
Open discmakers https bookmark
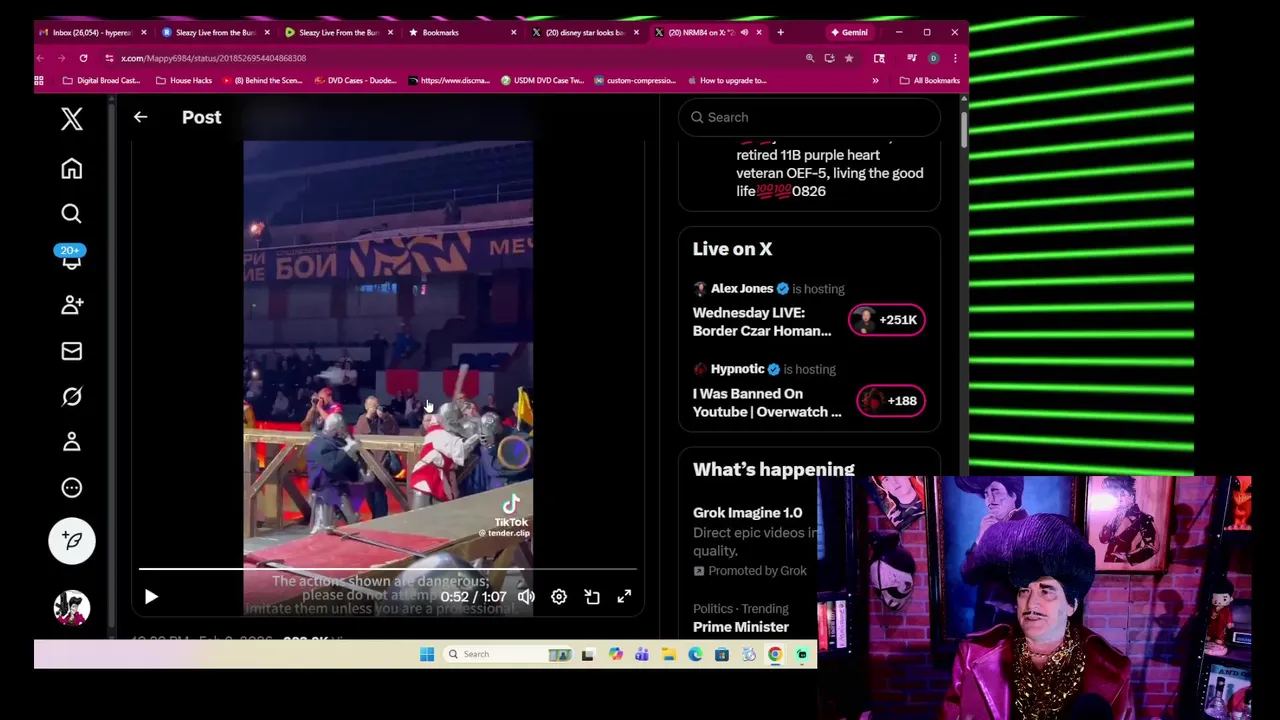tap(448, 80)
